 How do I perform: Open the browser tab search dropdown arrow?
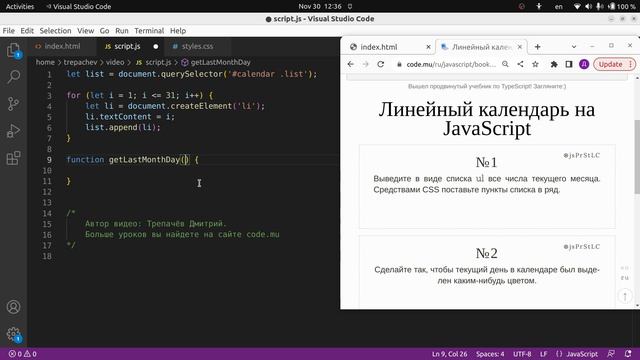(x=574, y=47)
